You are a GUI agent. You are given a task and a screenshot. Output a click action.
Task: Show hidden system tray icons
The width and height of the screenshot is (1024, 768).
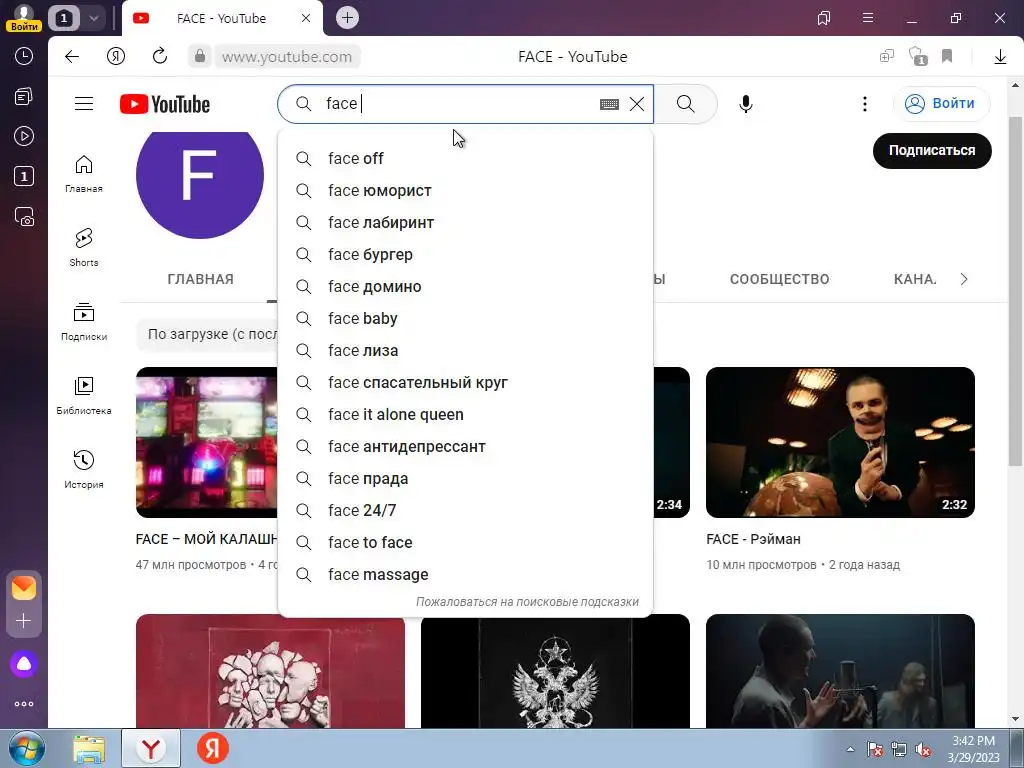850,749
